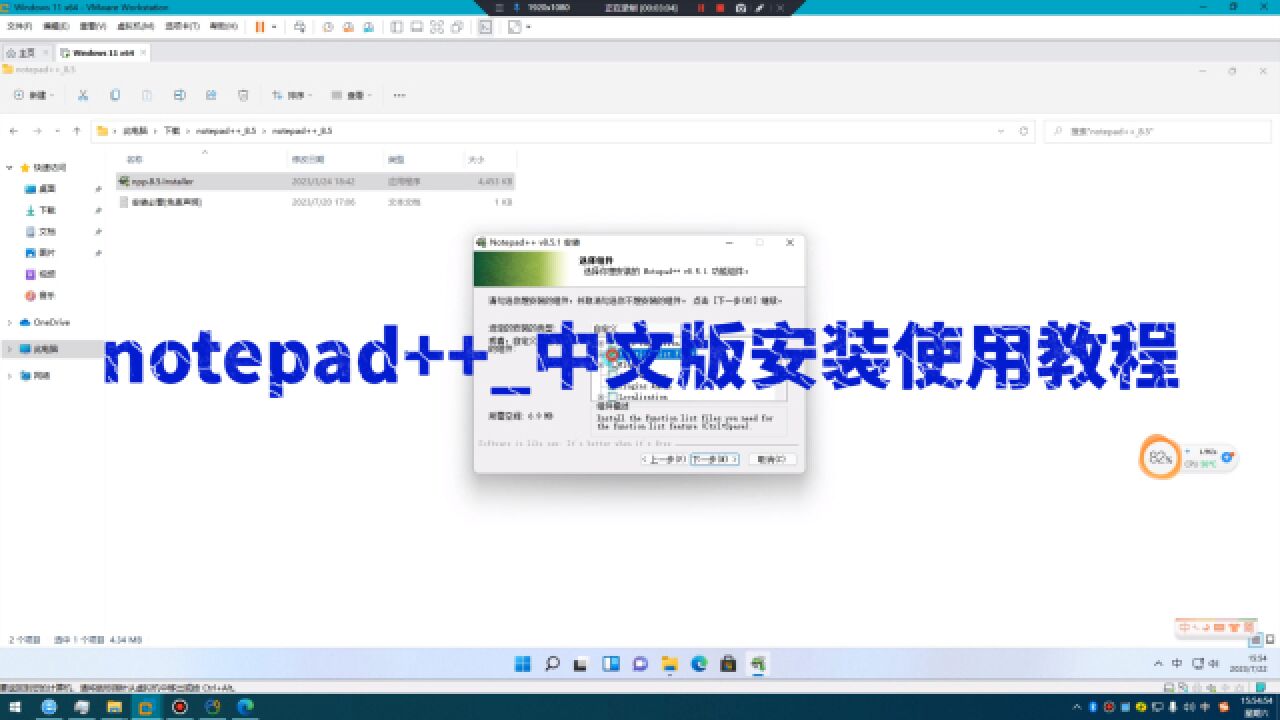
Task: Enable the Localization component checkbox
Action: click(614, 398)
